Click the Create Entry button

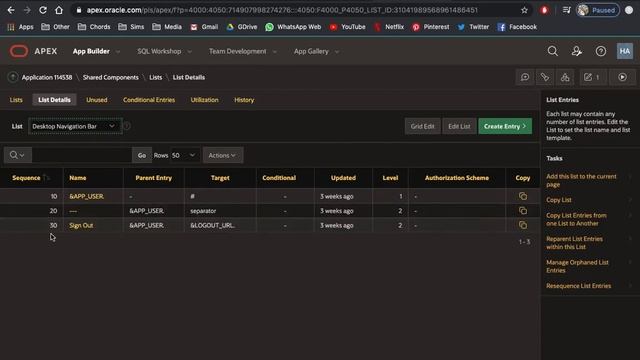[x=505, y=126]
